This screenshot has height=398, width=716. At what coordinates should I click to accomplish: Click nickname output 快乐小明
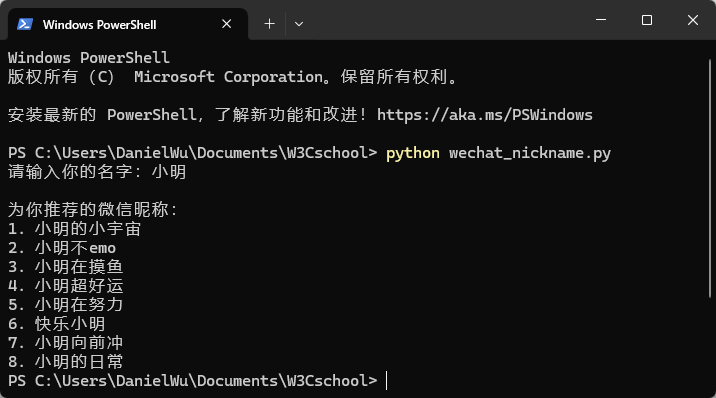70,324
